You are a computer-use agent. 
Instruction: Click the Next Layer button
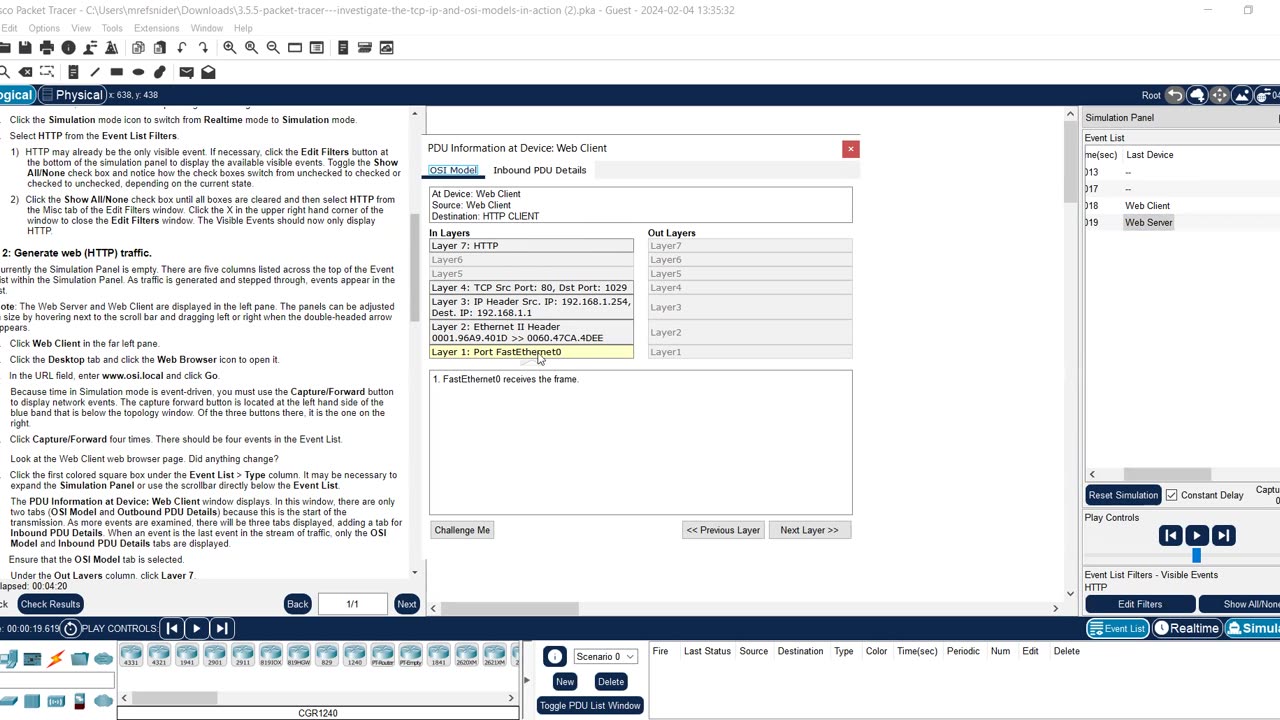(809, 530)
